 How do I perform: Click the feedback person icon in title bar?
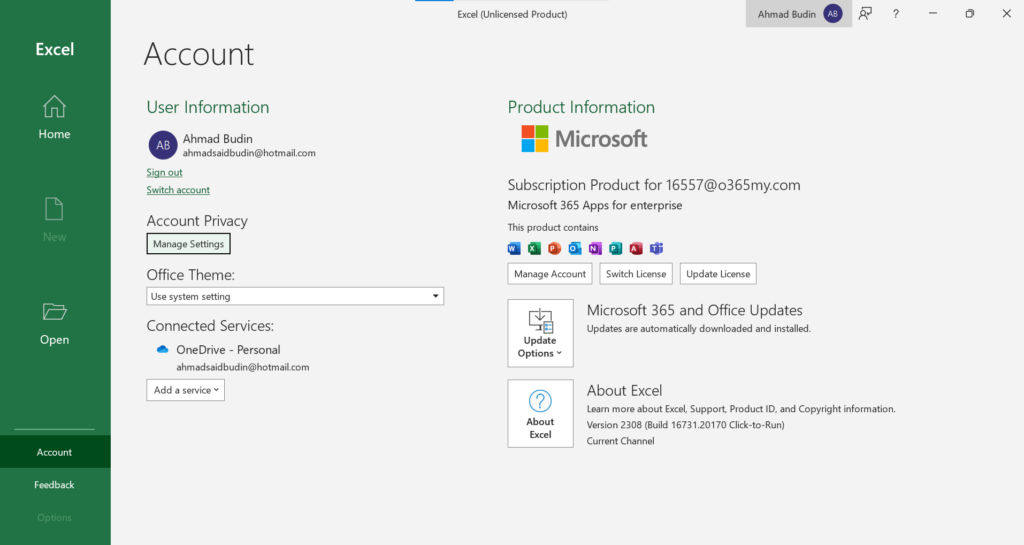865,14
